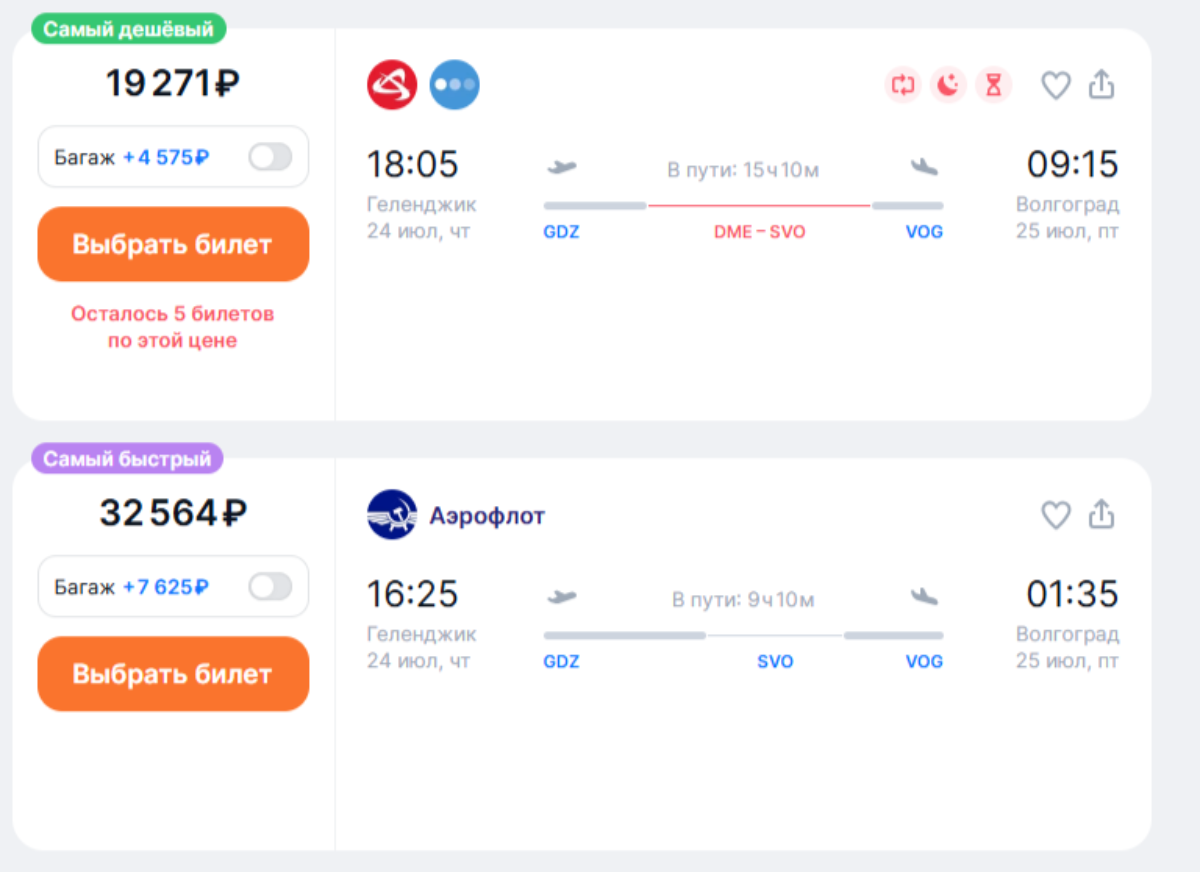Click the red airline logo on cheapest ticket

point(392,85)
